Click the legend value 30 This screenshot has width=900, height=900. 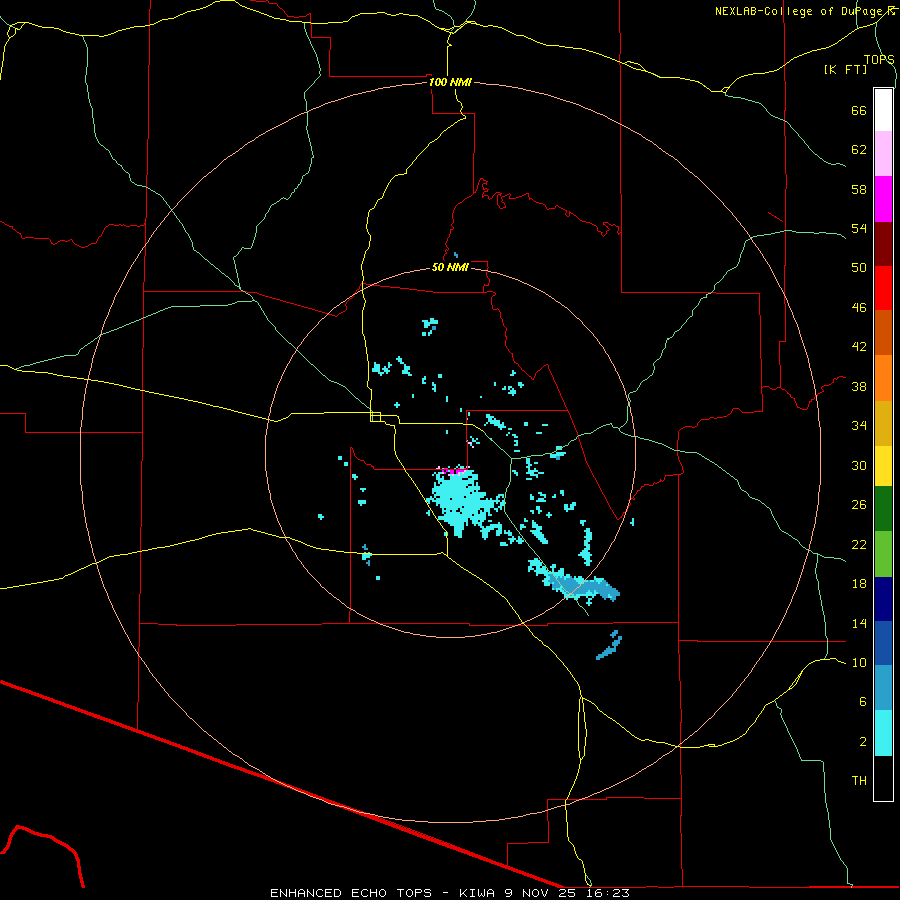[859, 465]
